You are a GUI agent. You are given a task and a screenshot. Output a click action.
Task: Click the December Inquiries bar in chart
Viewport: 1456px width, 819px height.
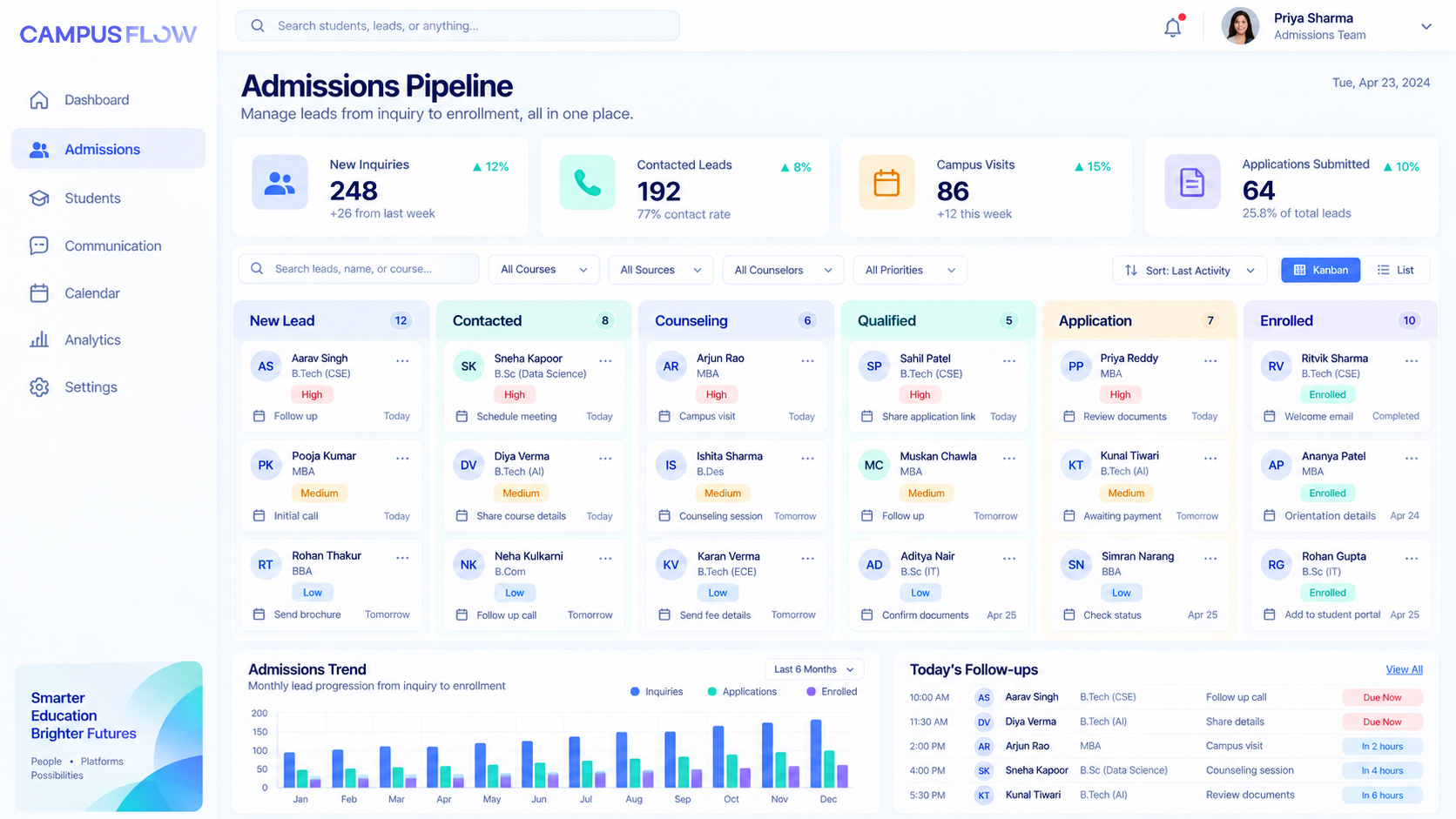[816, 754]
